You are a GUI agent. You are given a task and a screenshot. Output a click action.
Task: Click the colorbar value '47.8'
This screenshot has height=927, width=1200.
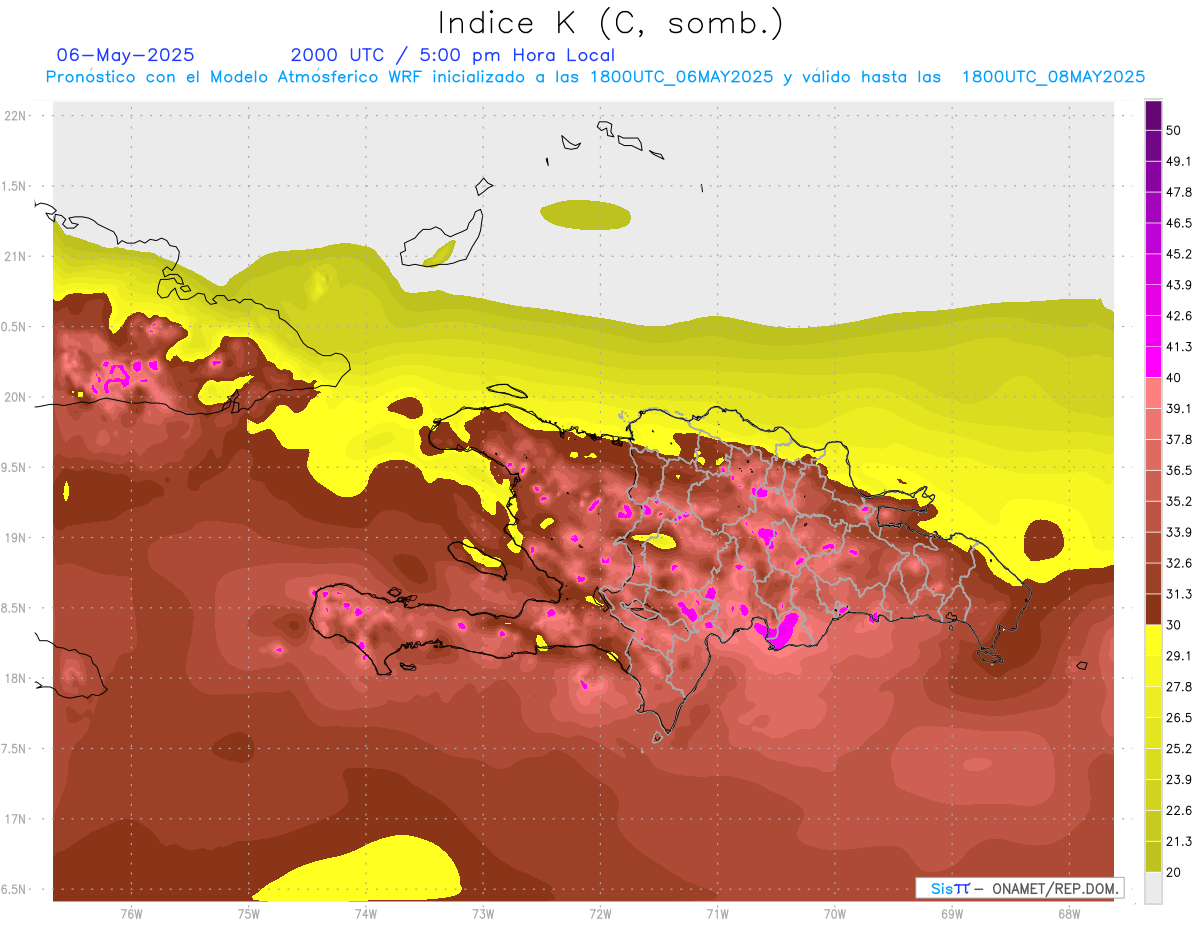click(x=1178, y=192)
